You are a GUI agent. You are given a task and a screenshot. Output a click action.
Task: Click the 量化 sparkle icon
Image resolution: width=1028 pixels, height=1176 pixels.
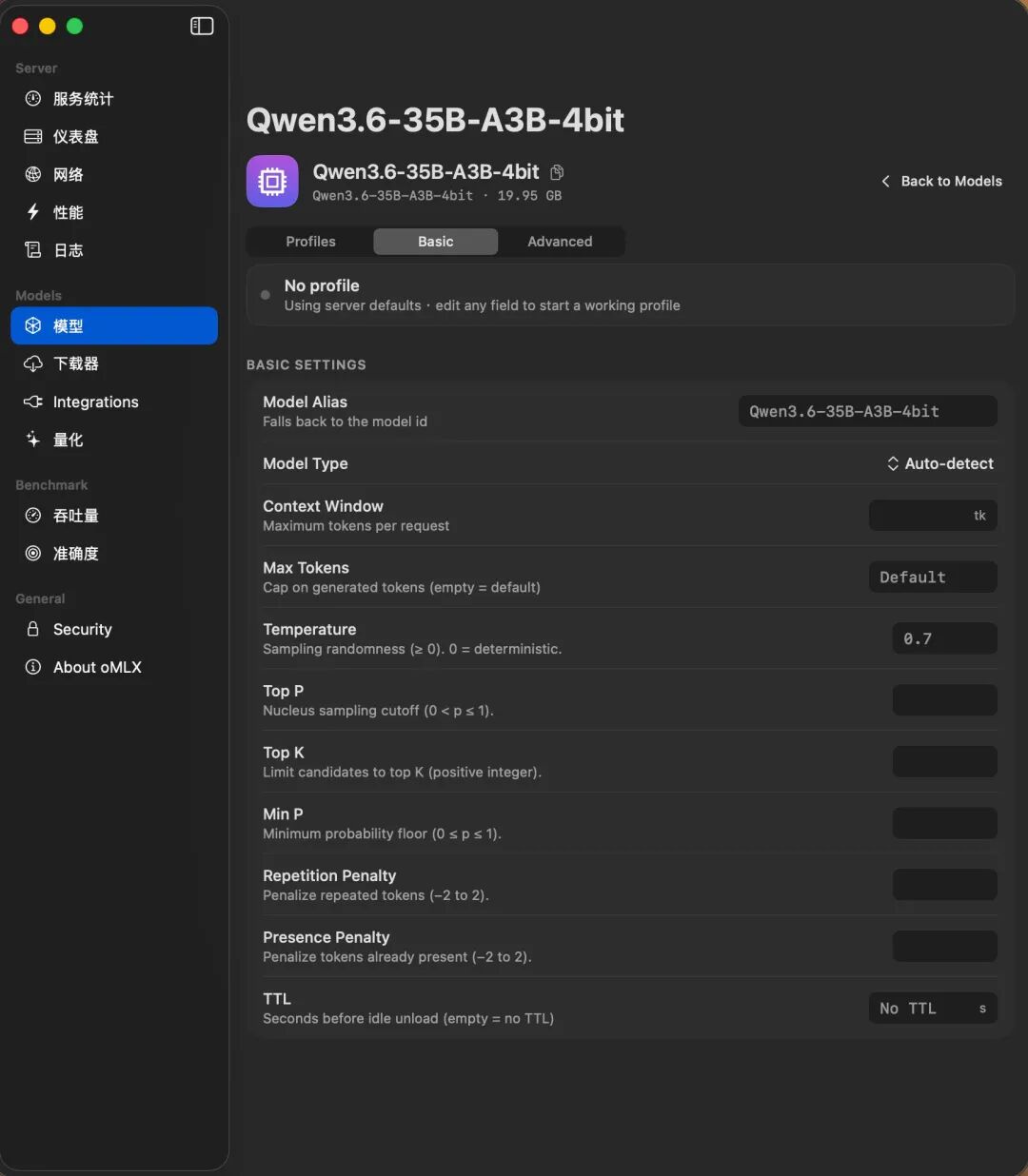[x=33, y=440]
